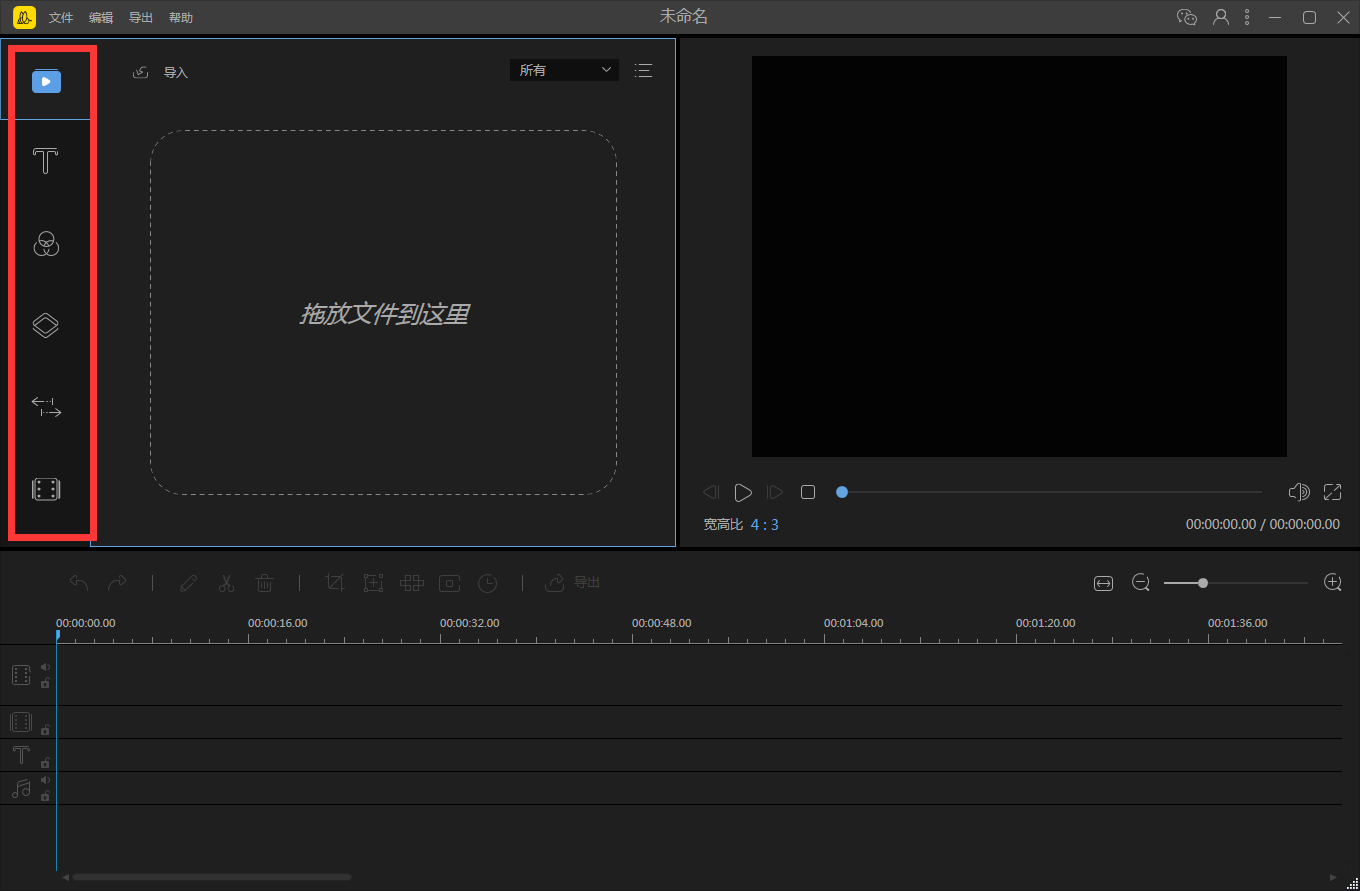Lock the overlay video track

coord(45,730)
